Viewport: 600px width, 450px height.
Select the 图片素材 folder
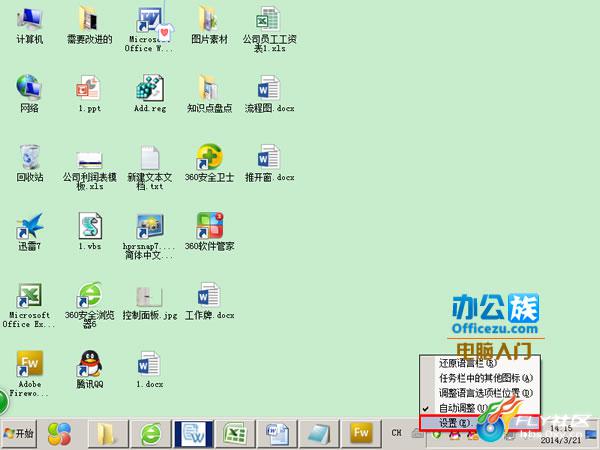[209, 26]
